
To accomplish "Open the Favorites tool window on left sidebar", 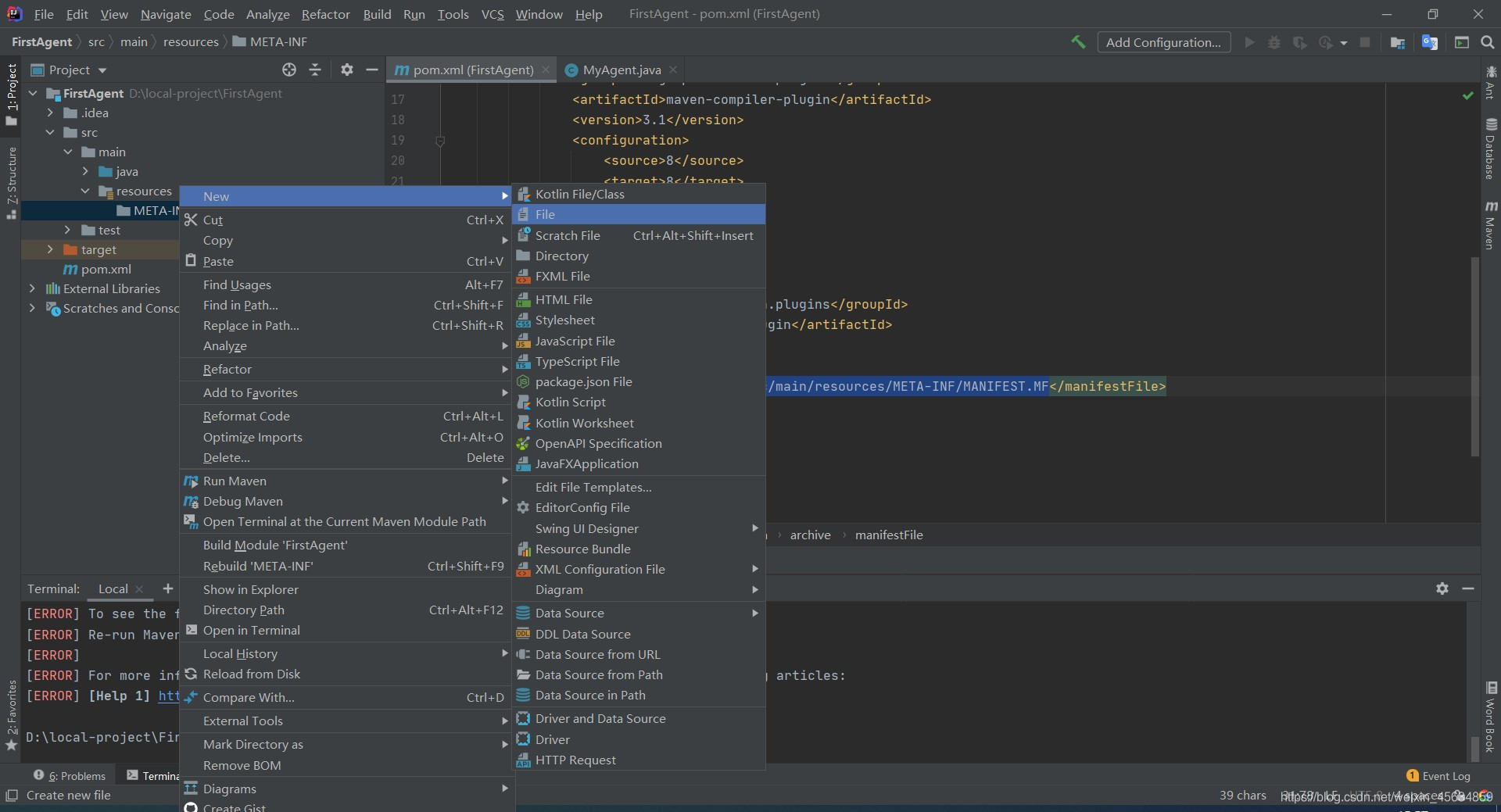I will (x=11, y=714).
